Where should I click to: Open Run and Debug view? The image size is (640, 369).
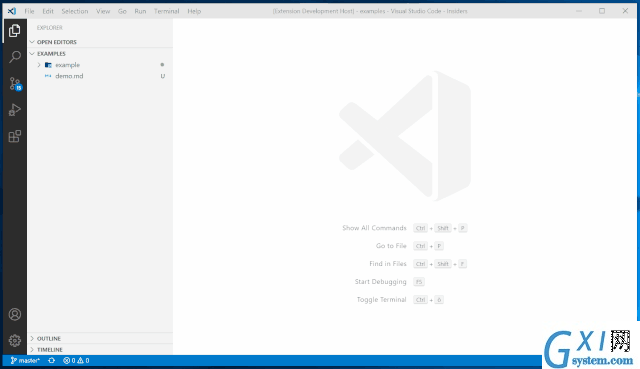(x=15, y=110)
